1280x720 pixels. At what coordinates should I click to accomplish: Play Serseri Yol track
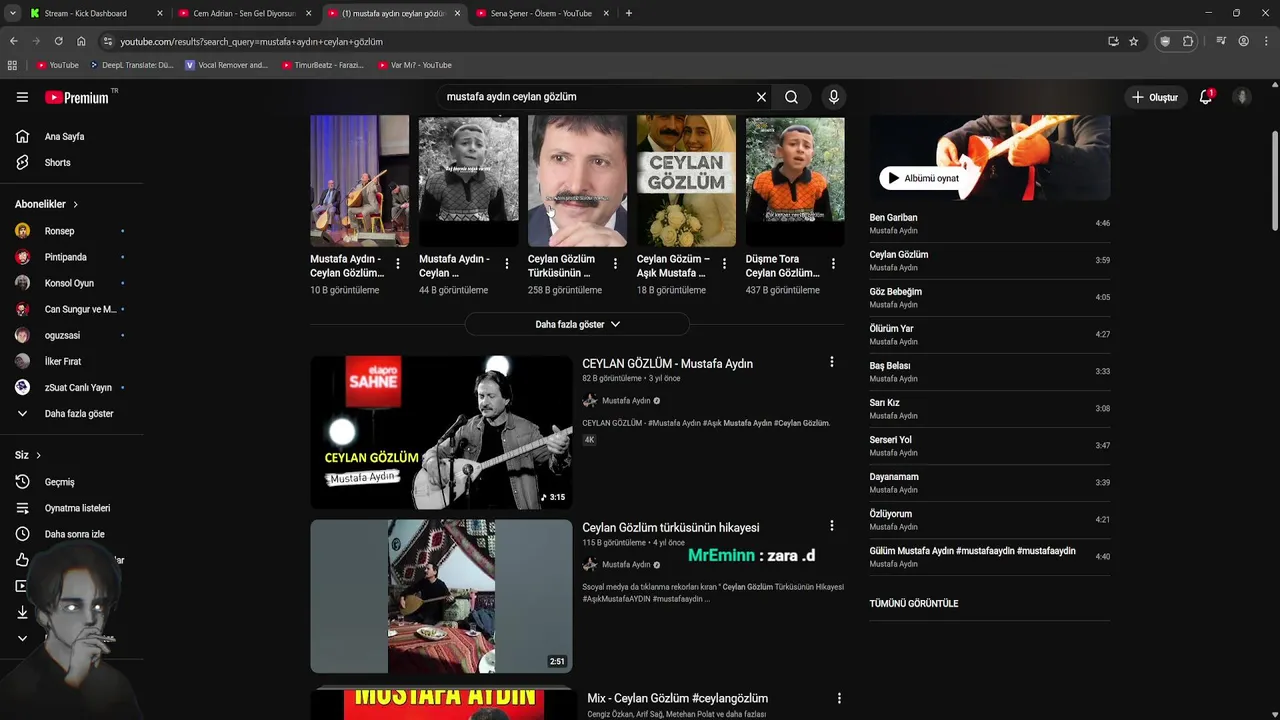coord(990,446)
